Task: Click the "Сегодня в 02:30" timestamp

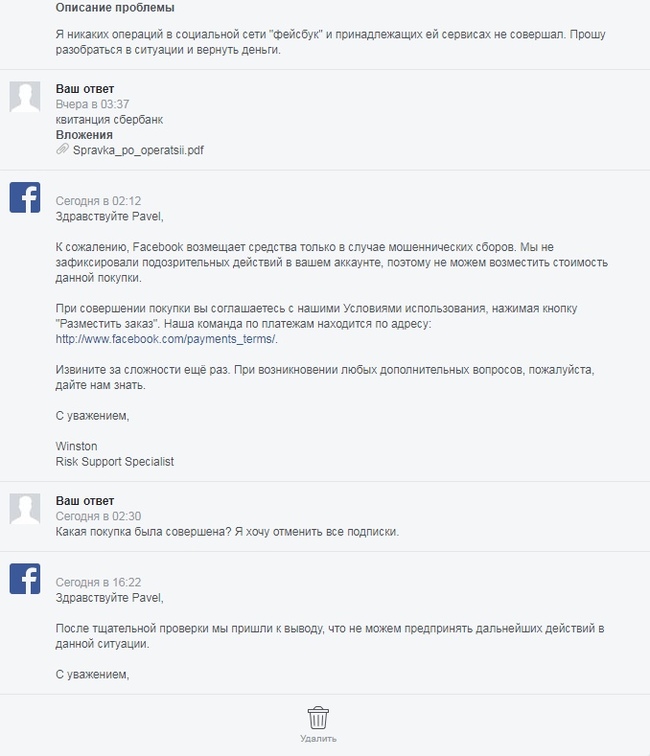Action: click(98, 516)
